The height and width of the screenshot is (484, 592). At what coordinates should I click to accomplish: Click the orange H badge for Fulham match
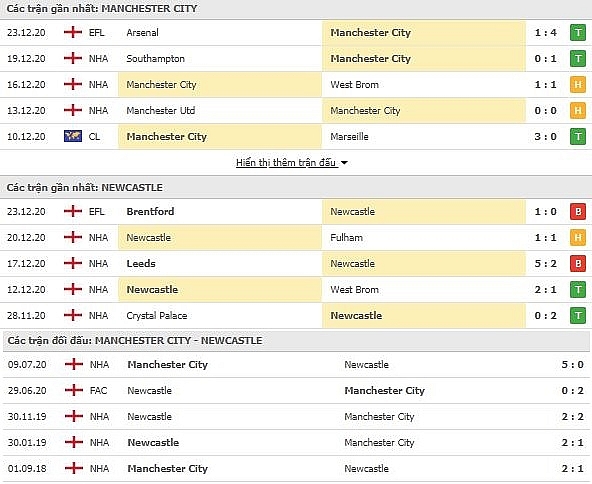(x=578, y=237)
